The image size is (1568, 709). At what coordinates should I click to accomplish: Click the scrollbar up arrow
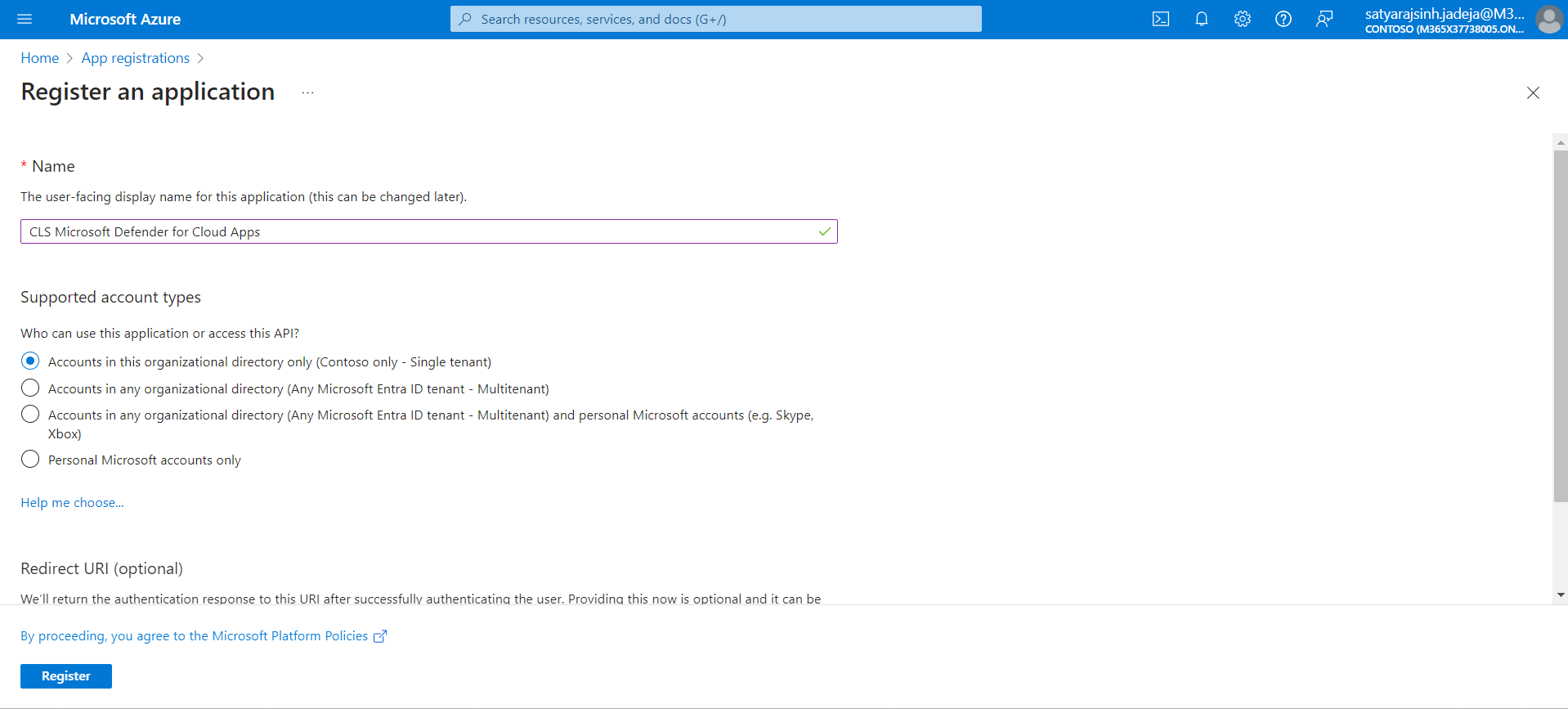pos(1561,142)
